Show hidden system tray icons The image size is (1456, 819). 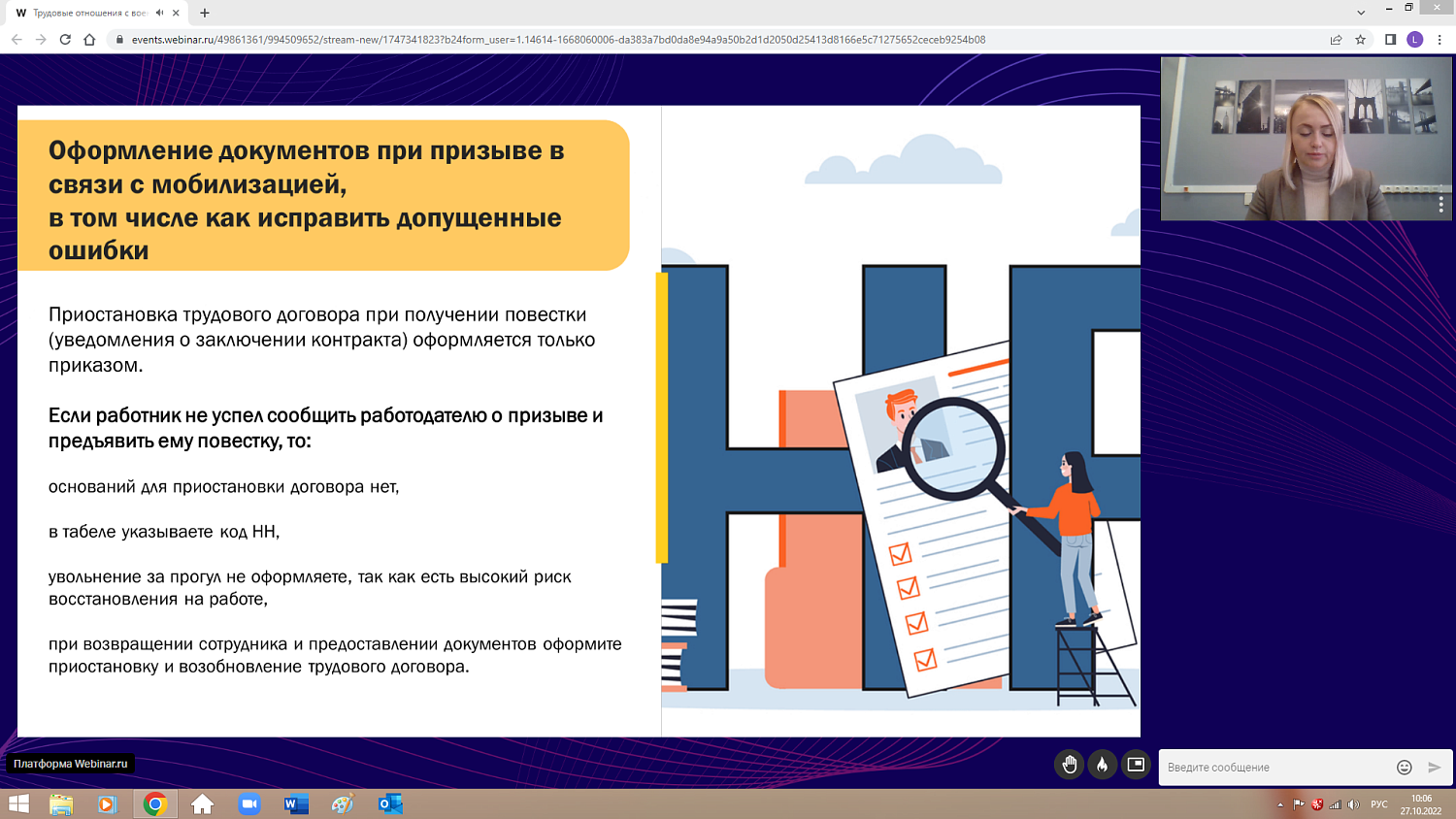(x=1280, y=804)
